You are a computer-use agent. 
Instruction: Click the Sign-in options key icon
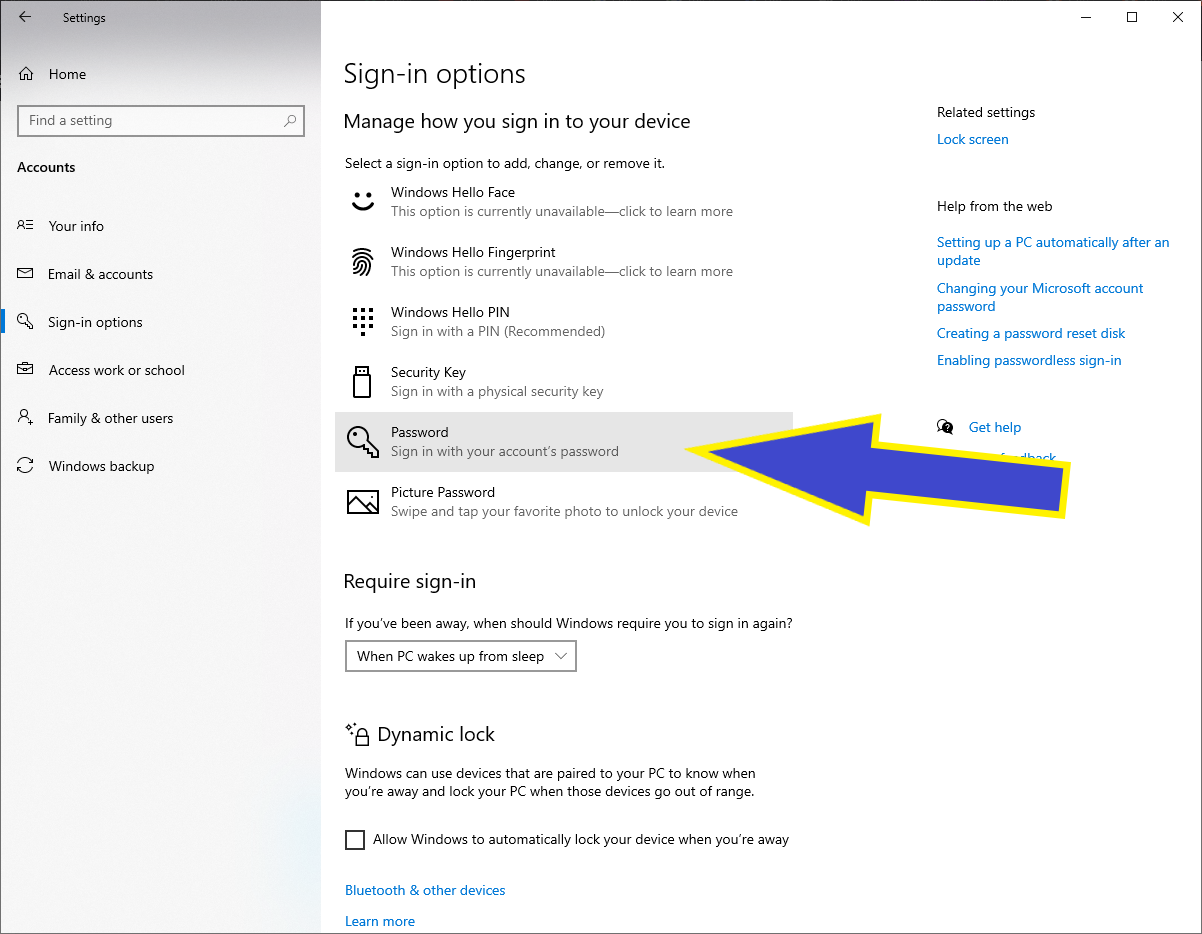26,322
